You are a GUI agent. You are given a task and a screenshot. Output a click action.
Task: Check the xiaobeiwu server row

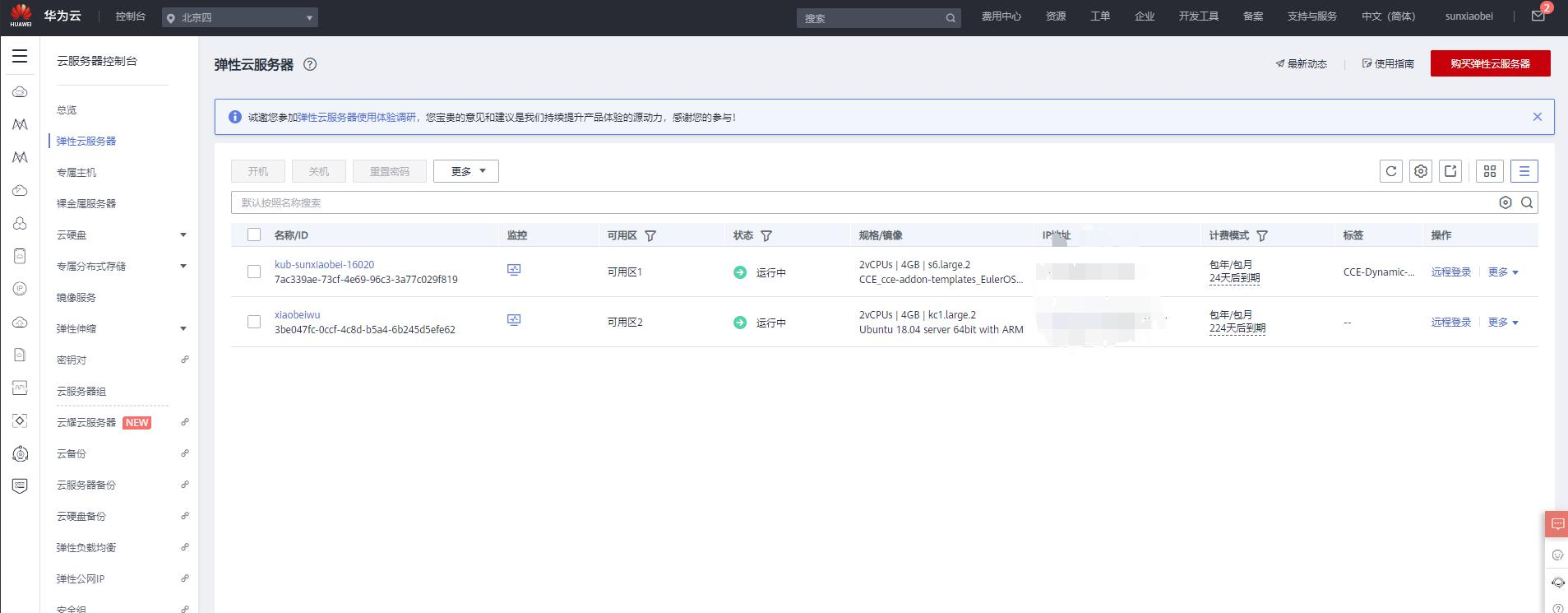point(254,322)
